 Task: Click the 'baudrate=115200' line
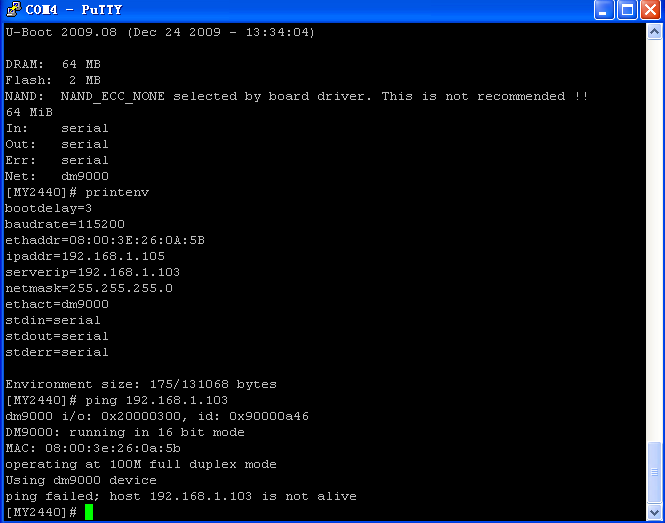[x=65, y=224]
